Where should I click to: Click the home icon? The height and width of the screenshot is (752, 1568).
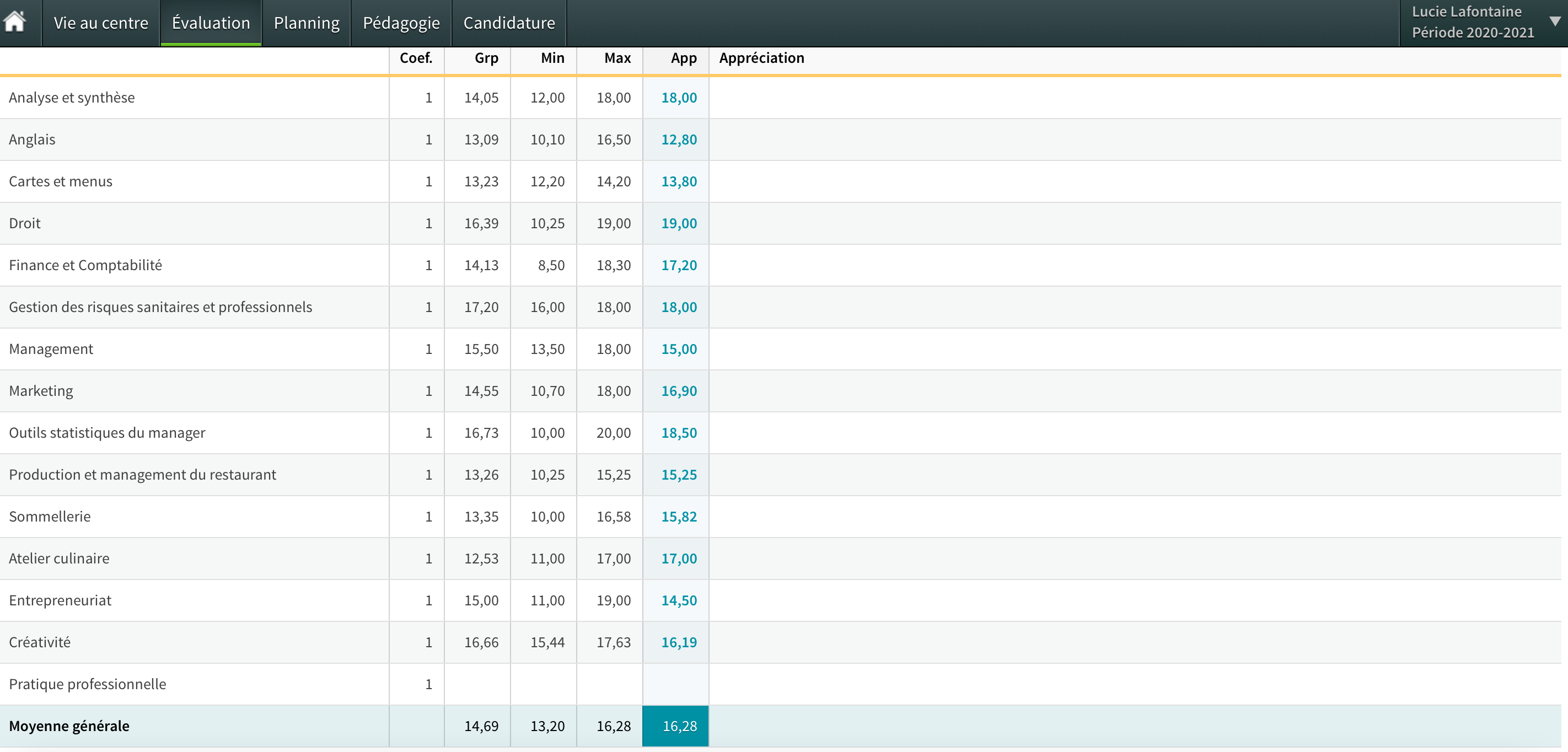[x=14, y=22]
